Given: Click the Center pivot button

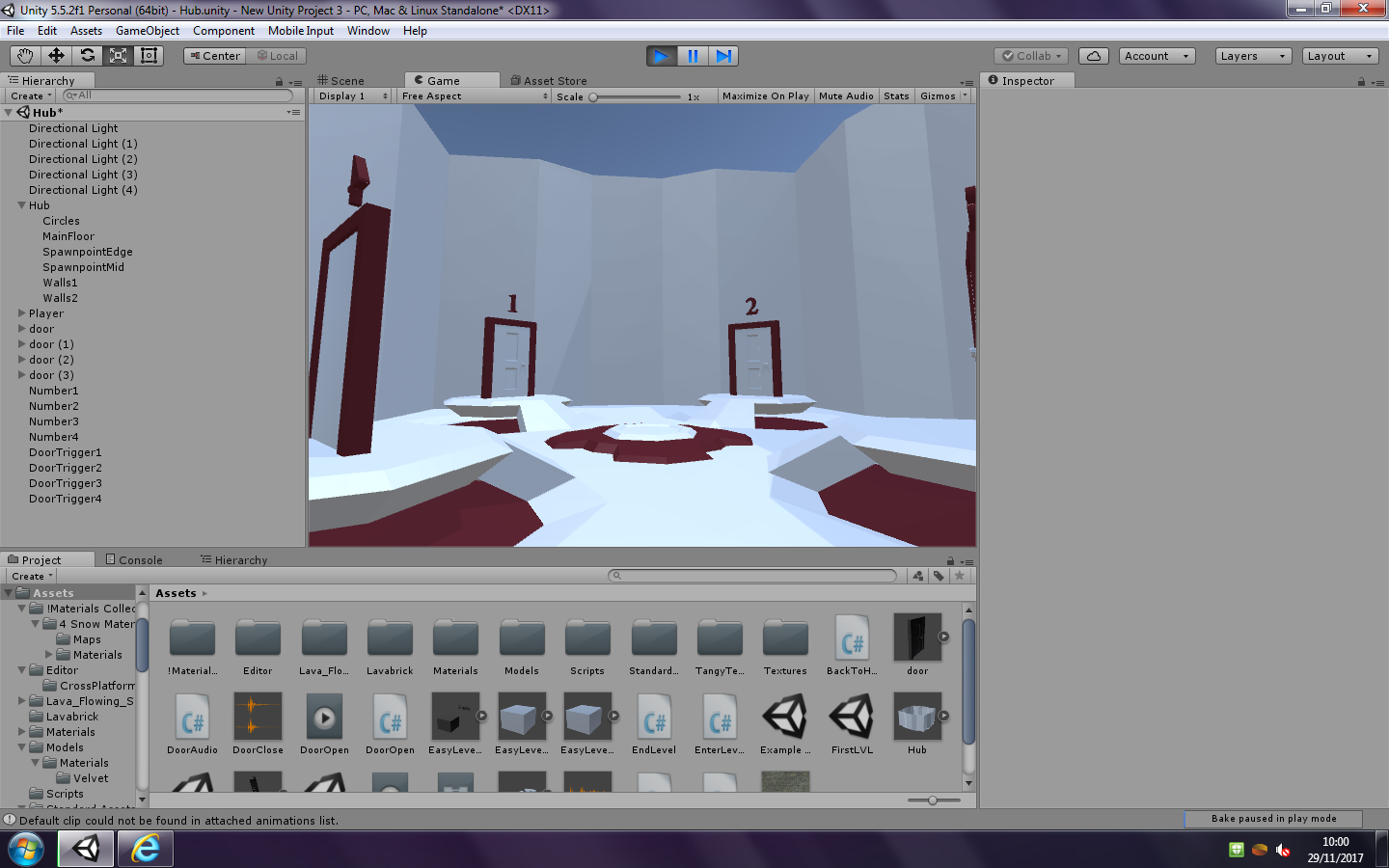Looking at the screenshot, I should [213, 55].
